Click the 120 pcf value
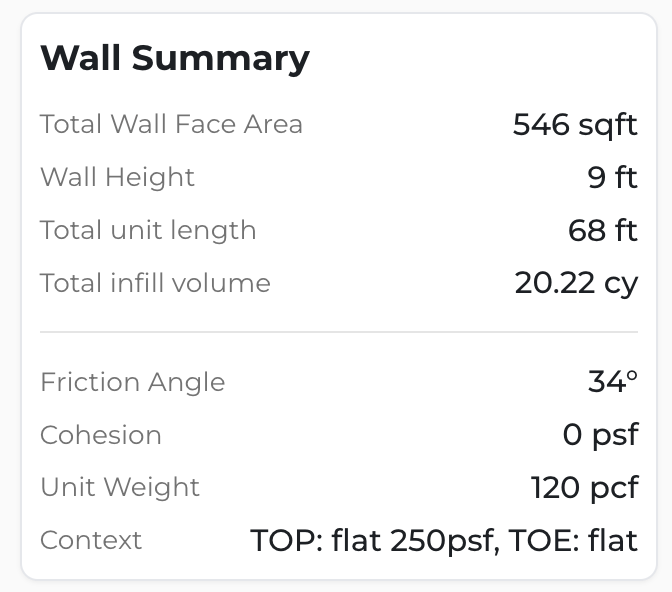Viewport: 672px width, 592px height. (584, 487)
